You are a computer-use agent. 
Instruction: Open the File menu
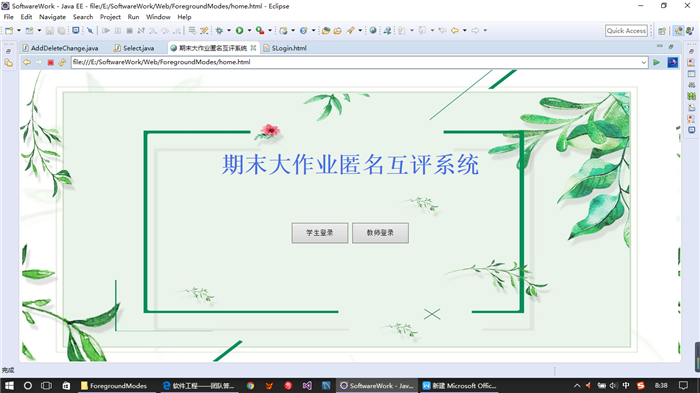pyautogui.click(x=8, y=17)
